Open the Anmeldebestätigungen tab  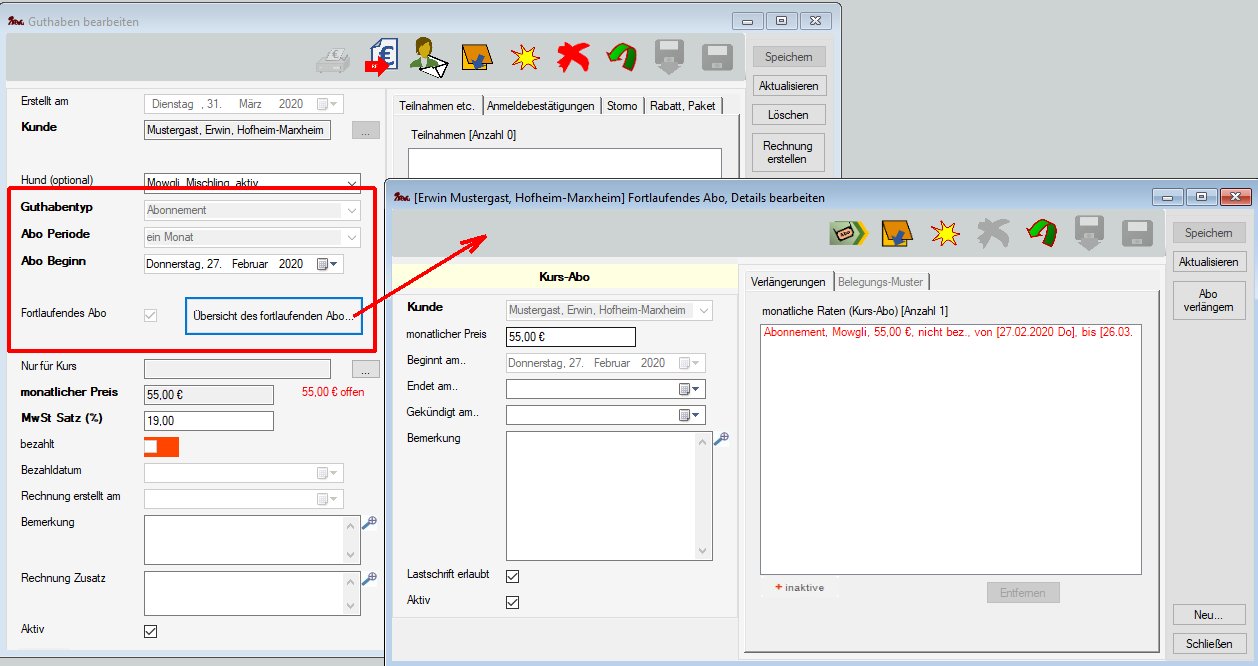[541, 106]
